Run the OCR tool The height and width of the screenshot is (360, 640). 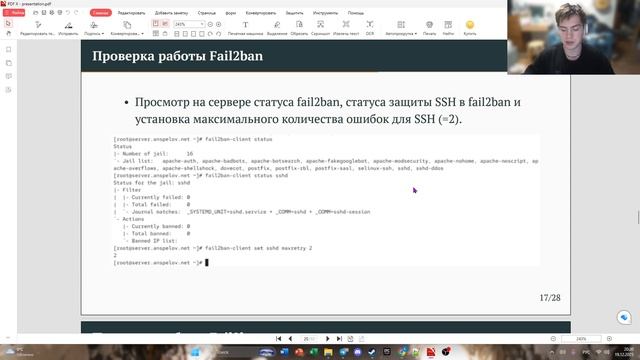(370, 28)
